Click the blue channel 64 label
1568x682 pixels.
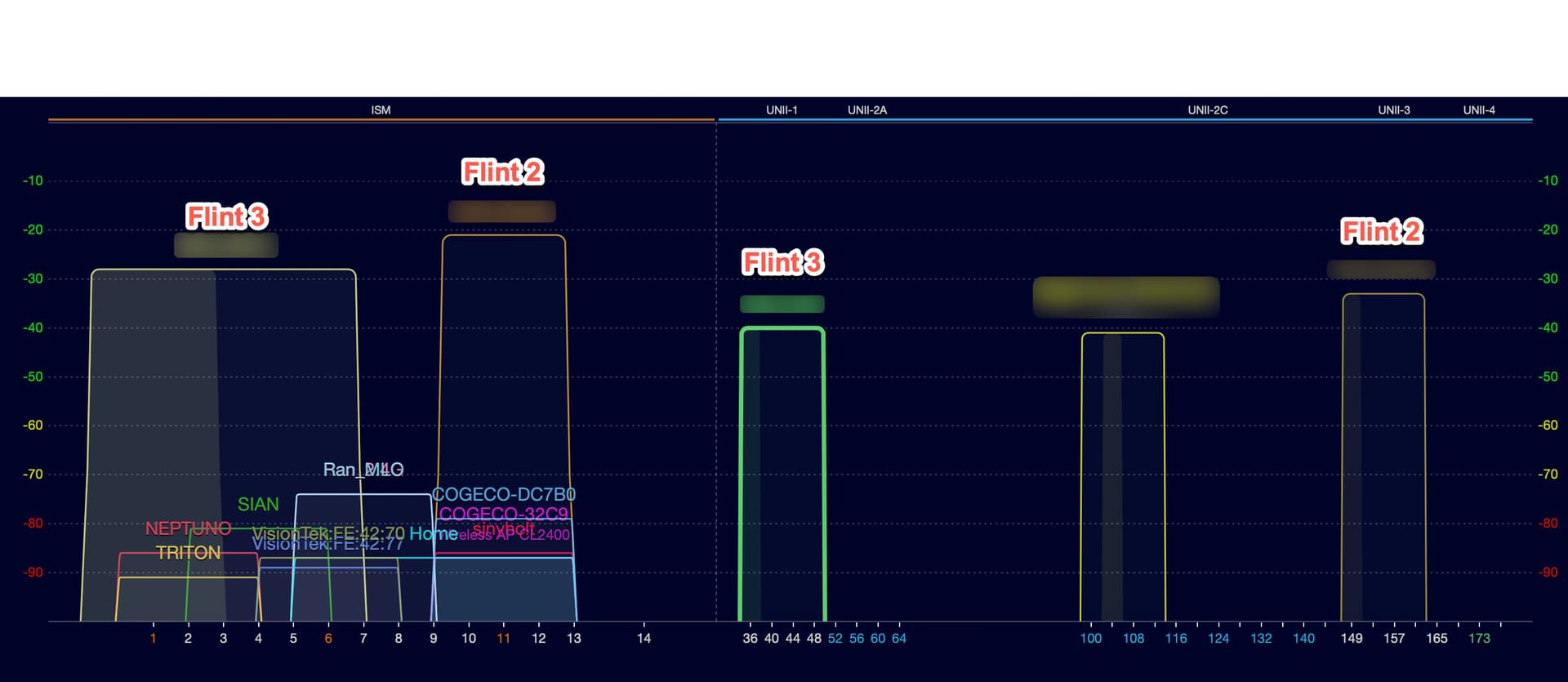pos(899,639)
